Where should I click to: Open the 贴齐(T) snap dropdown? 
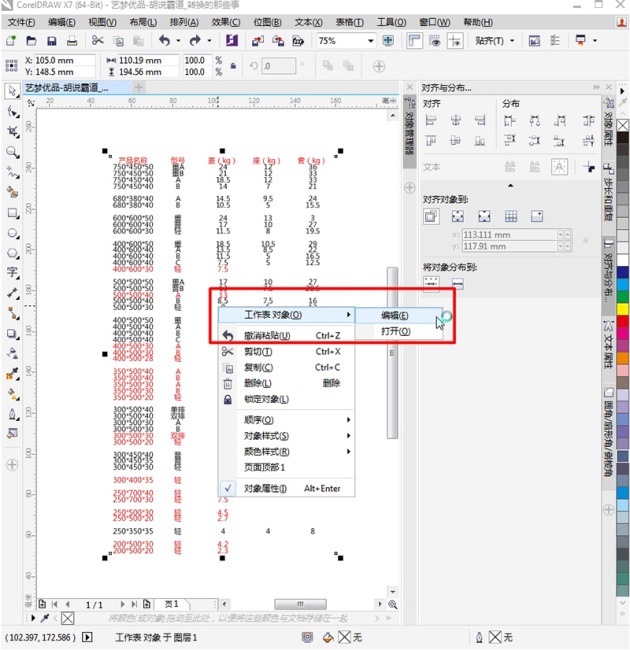[x=512, y=41]
